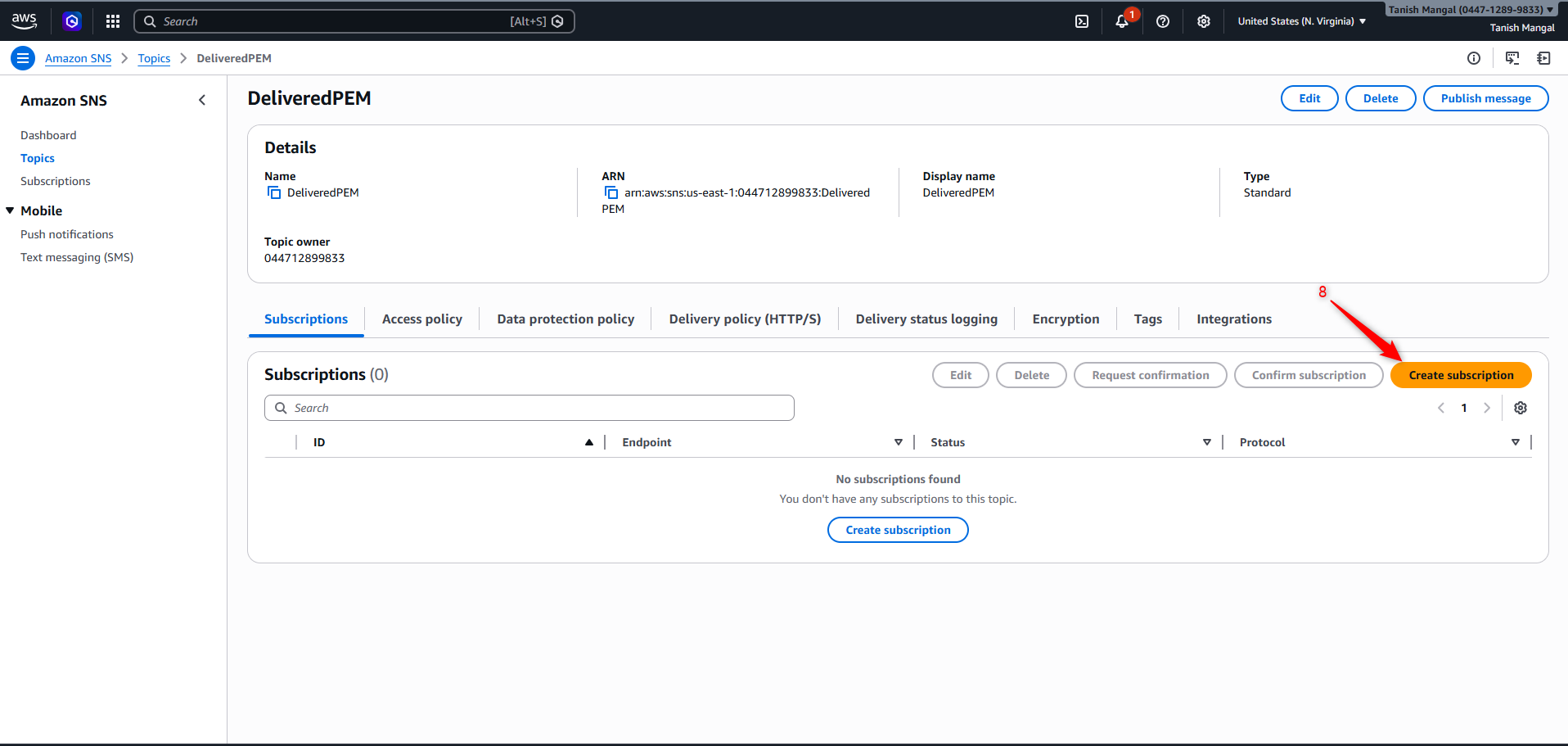Open the region selector dropdown
This screenshot has height=746, width=1568.
(1301, 21)
